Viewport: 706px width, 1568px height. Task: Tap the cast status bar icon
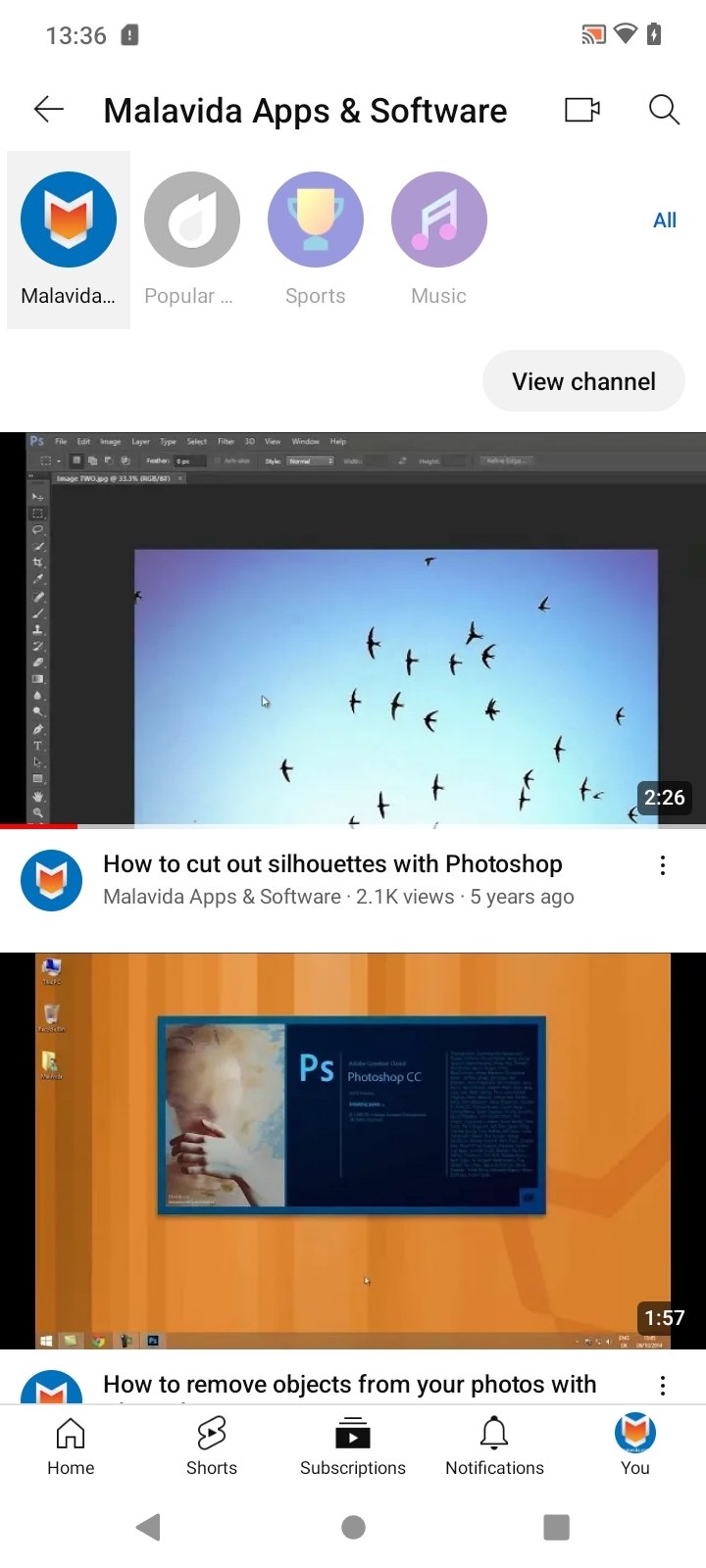click(x=593, y=35)
